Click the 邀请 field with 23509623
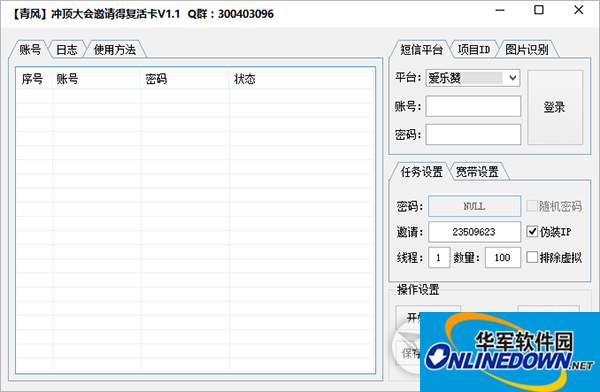 coord(474,232)
